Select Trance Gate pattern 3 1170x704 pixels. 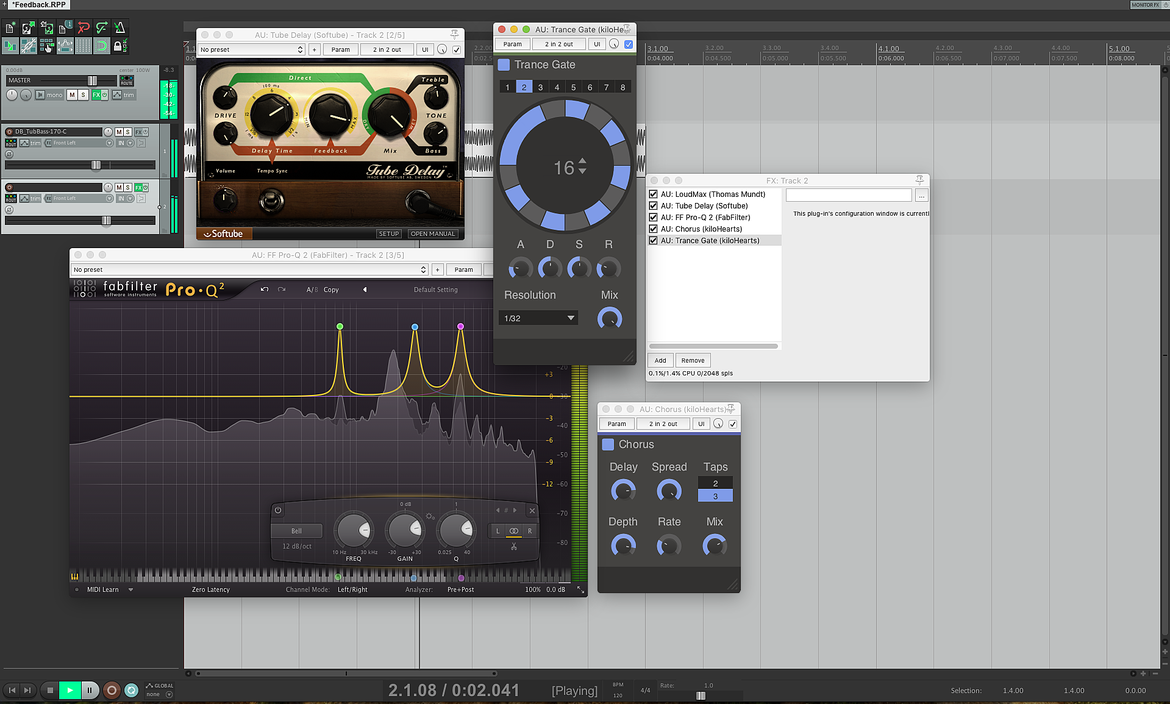click(x=540, y=87)
